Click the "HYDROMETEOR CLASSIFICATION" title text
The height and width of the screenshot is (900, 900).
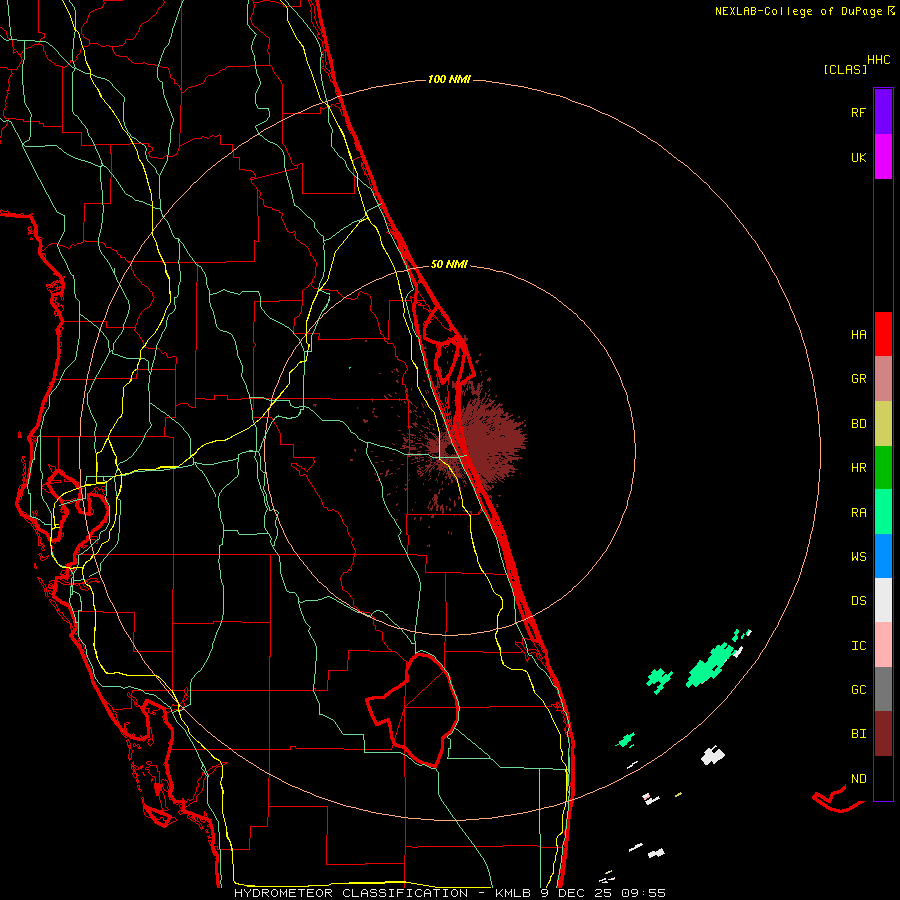[351, 893]
